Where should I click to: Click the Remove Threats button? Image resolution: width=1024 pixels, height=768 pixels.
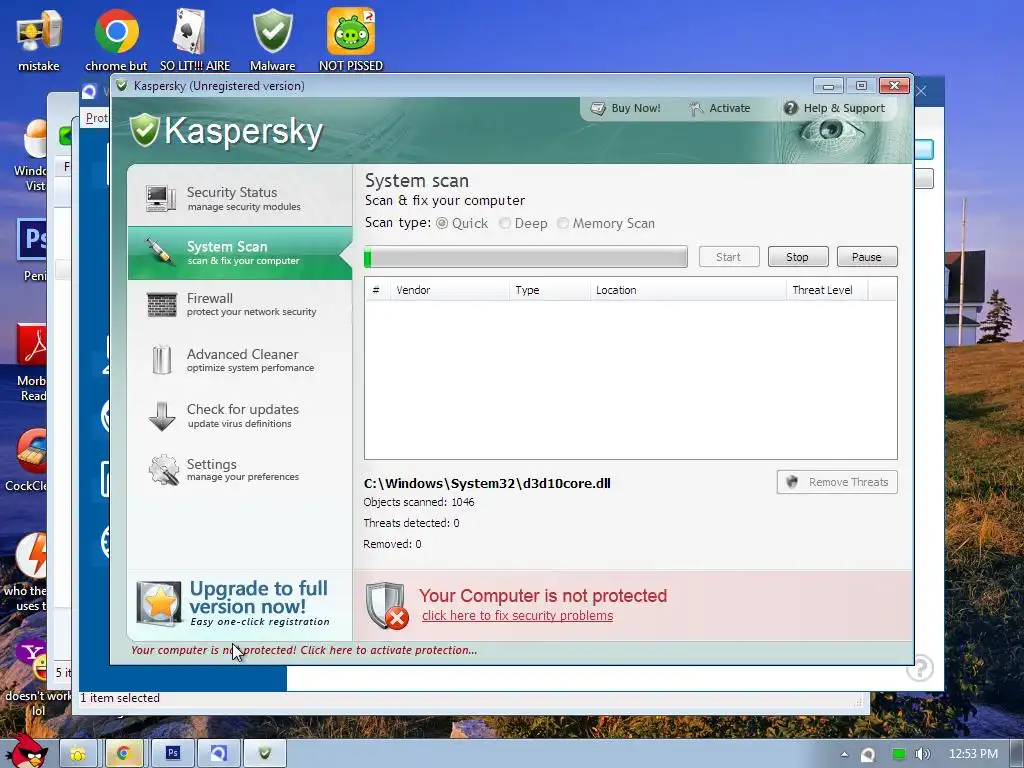tap(837, 482)
